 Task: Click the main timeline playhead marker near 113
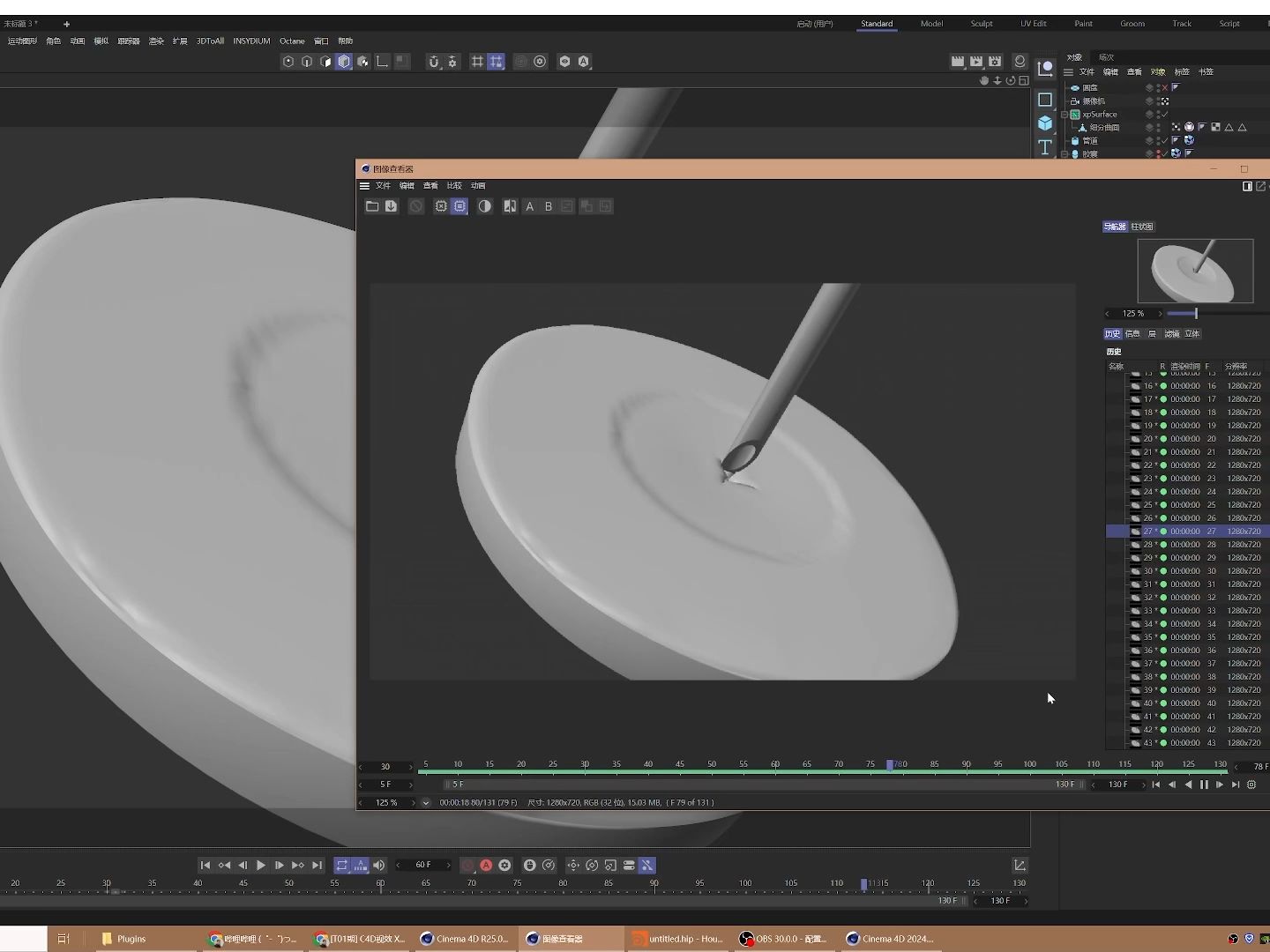coord(863,884)
